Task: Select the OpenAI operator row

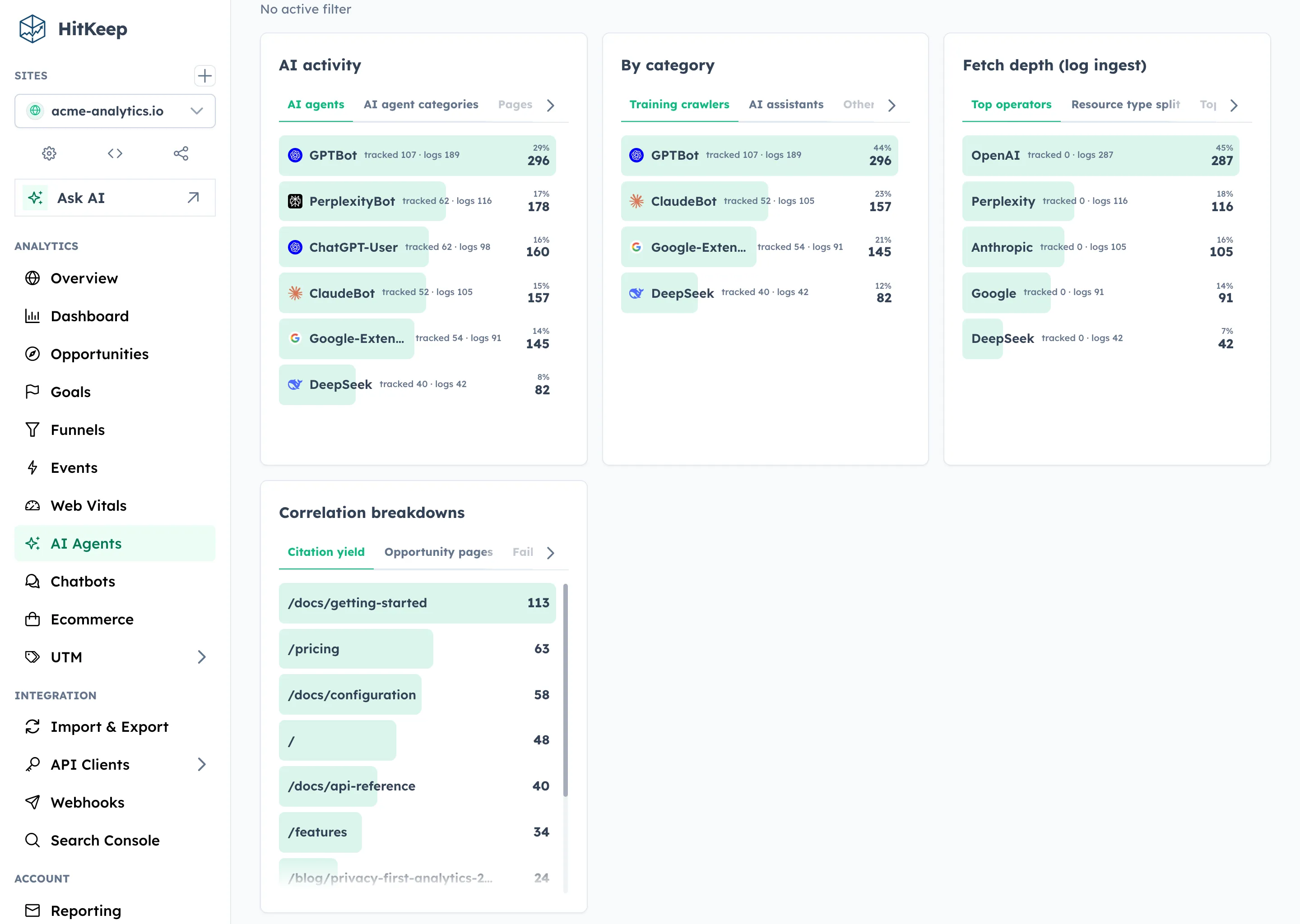Action: (x=1100, y=155)
